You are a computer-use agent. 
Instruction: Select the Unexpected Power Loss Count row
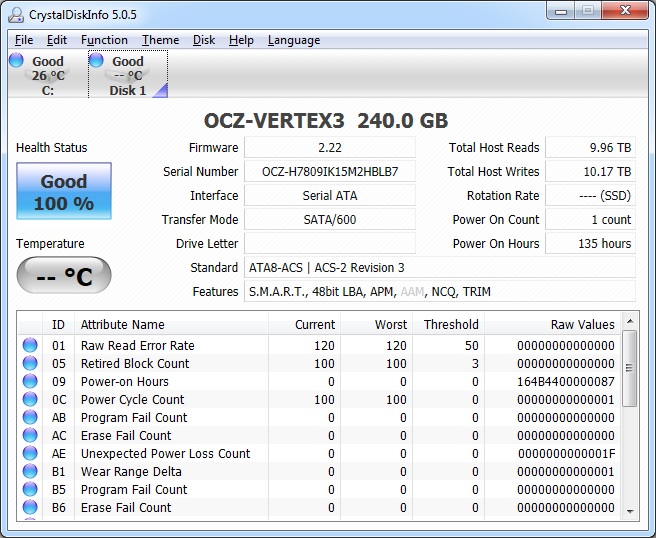(x=319, y=453)
